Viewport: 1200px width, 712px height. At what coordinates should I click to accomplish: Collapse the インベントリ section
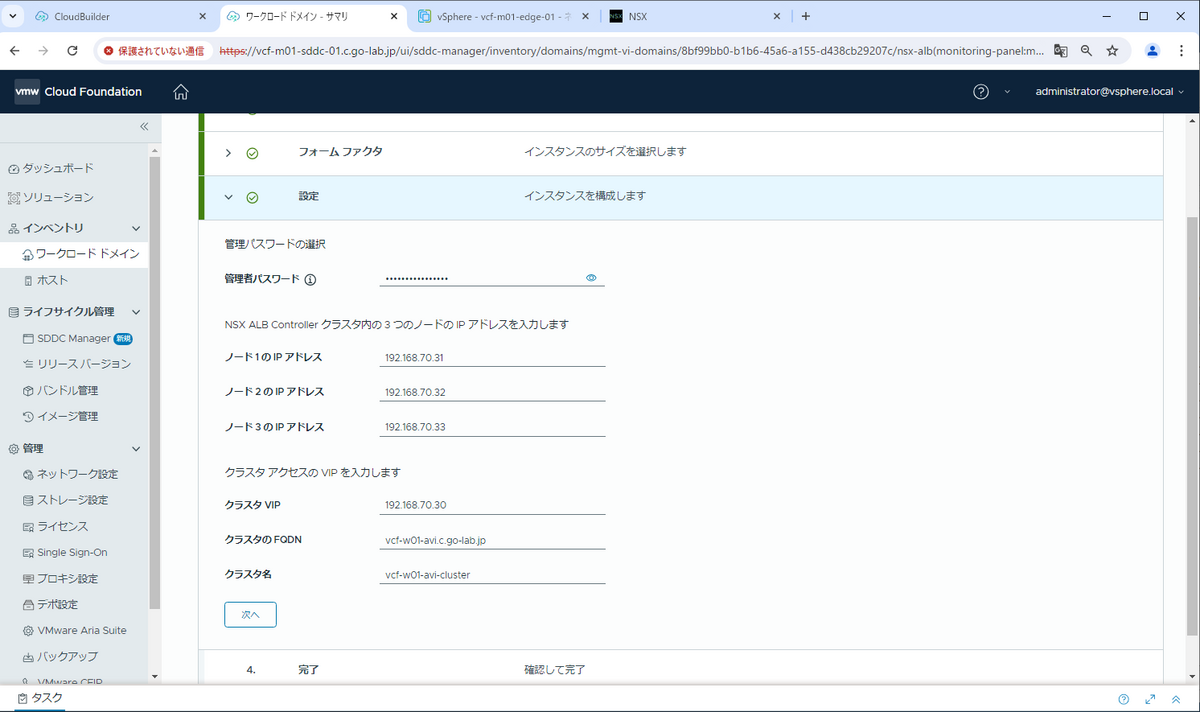(x=136, y=229)
